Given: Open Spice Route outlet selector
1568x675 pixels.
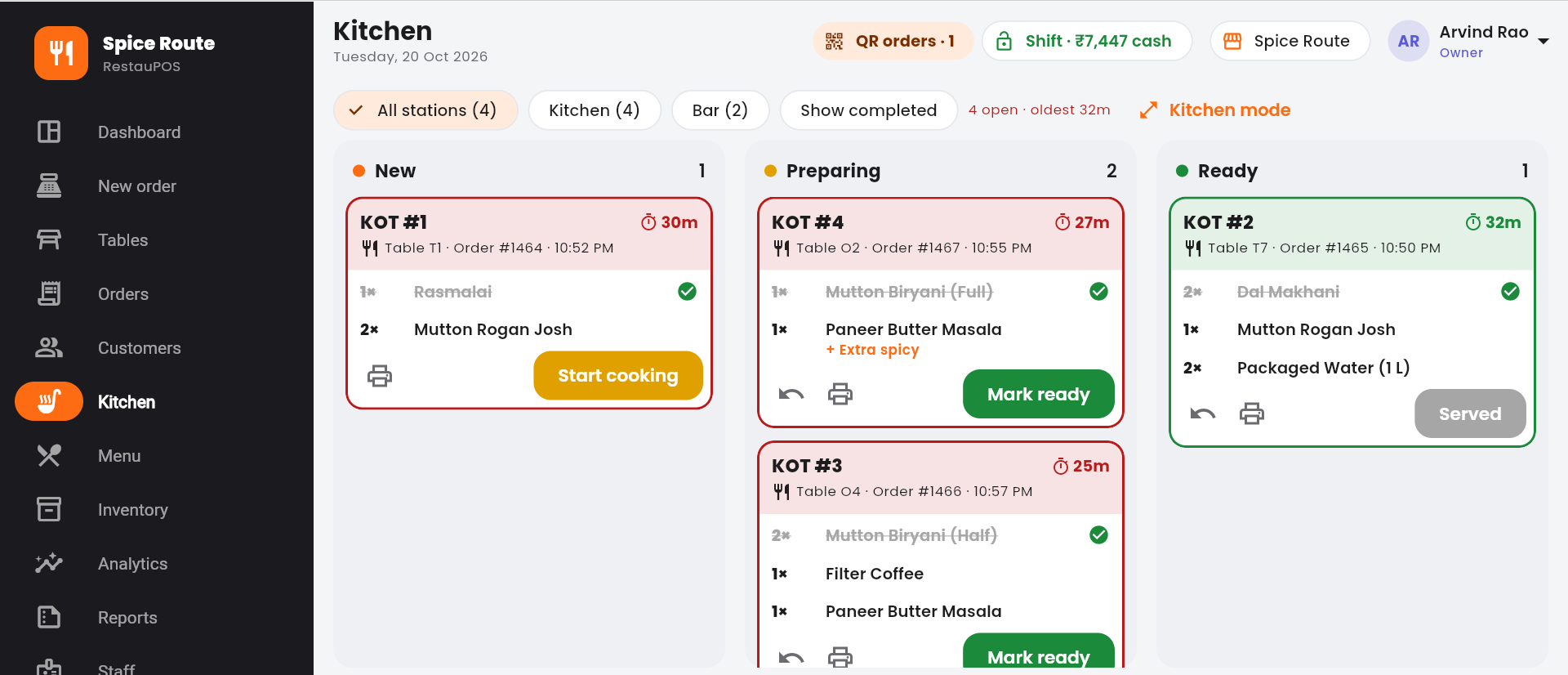Looking at the screenshot, I should pos(1290,41).
